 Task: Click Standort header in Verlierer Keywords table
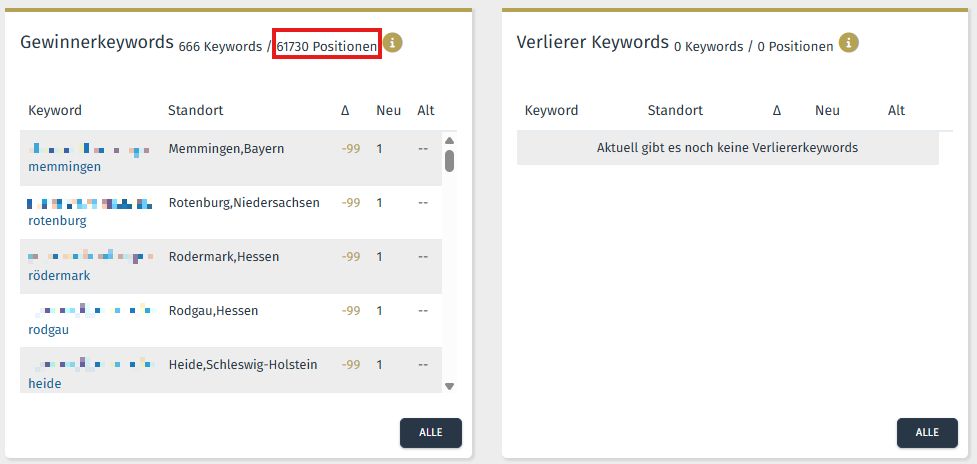[675, 111]
